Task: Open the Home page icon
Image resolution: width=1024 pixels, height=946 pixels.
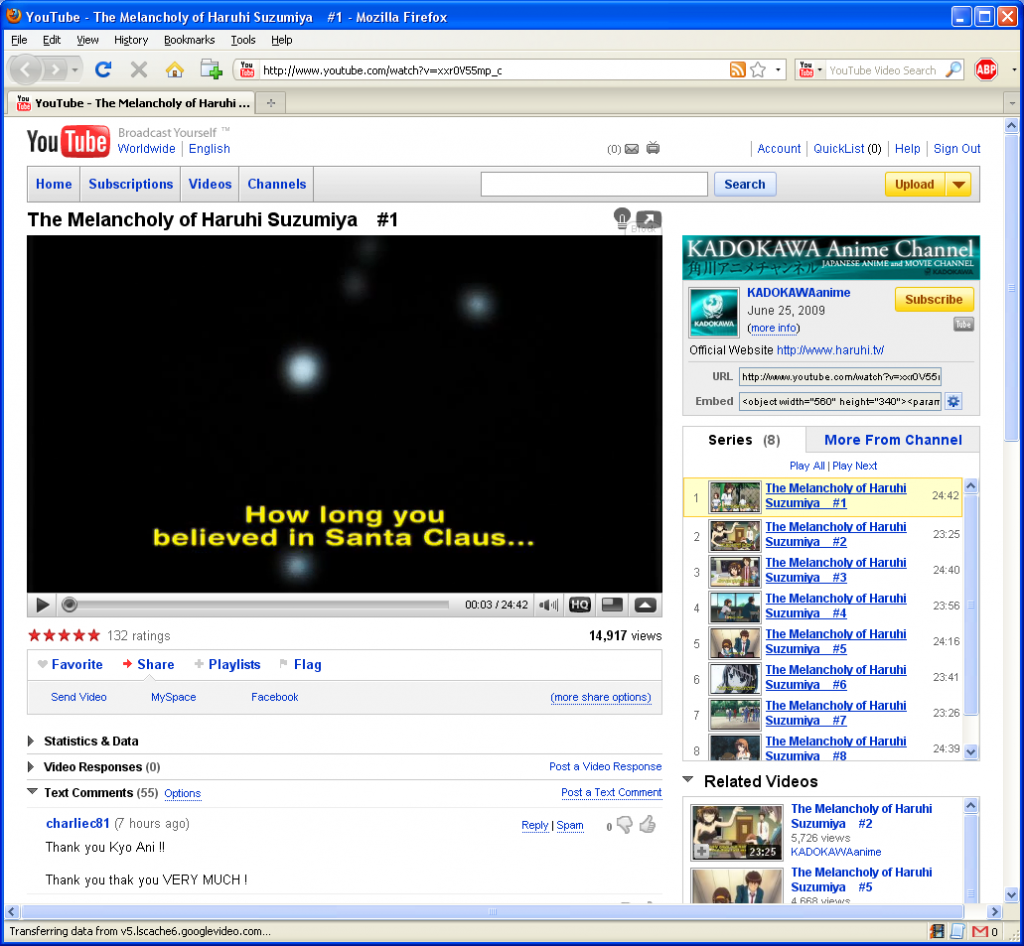Action: 174,69
